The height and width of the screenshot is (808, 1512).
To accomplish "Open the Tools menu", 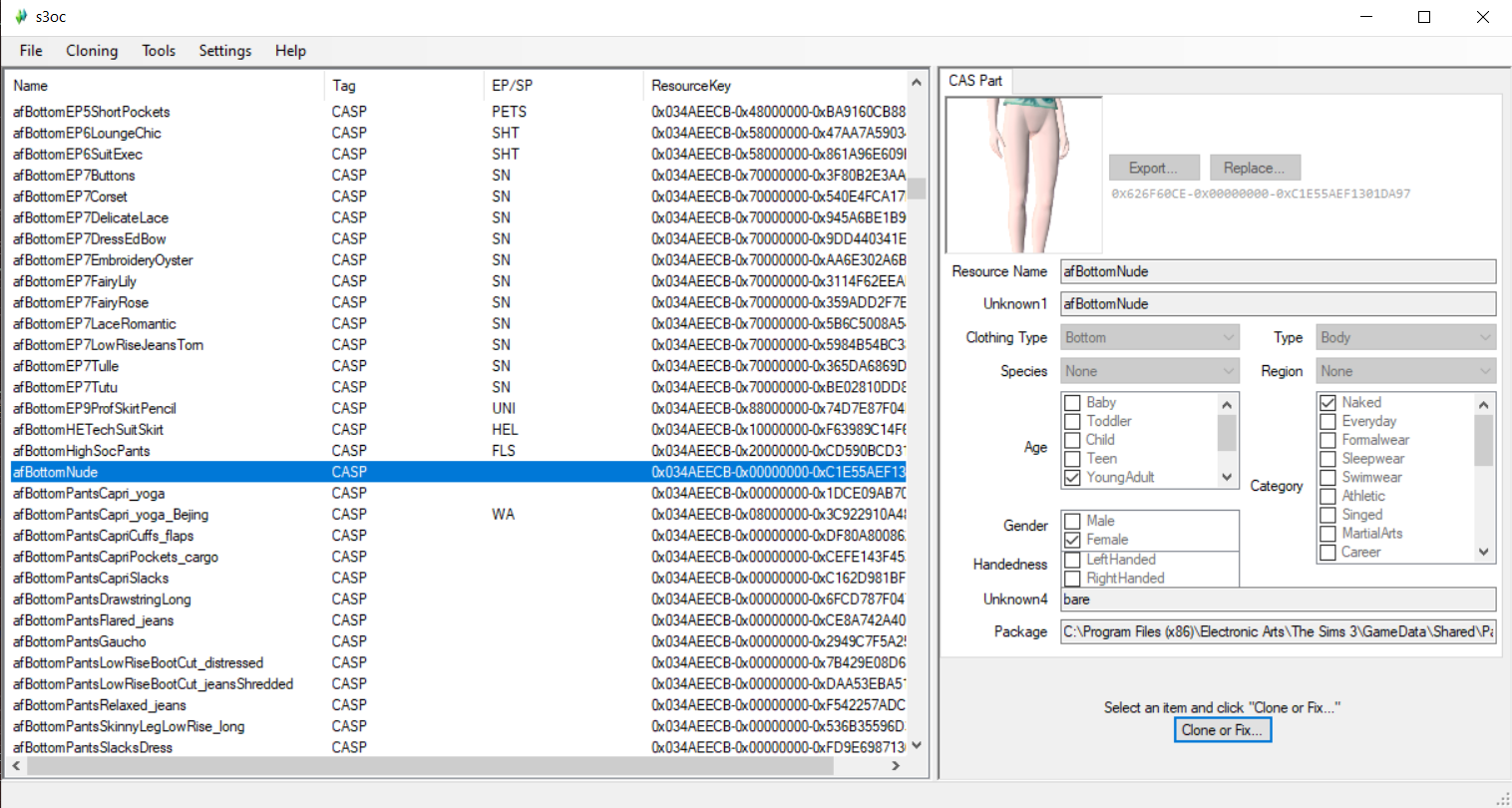I will tap(159, 51).
